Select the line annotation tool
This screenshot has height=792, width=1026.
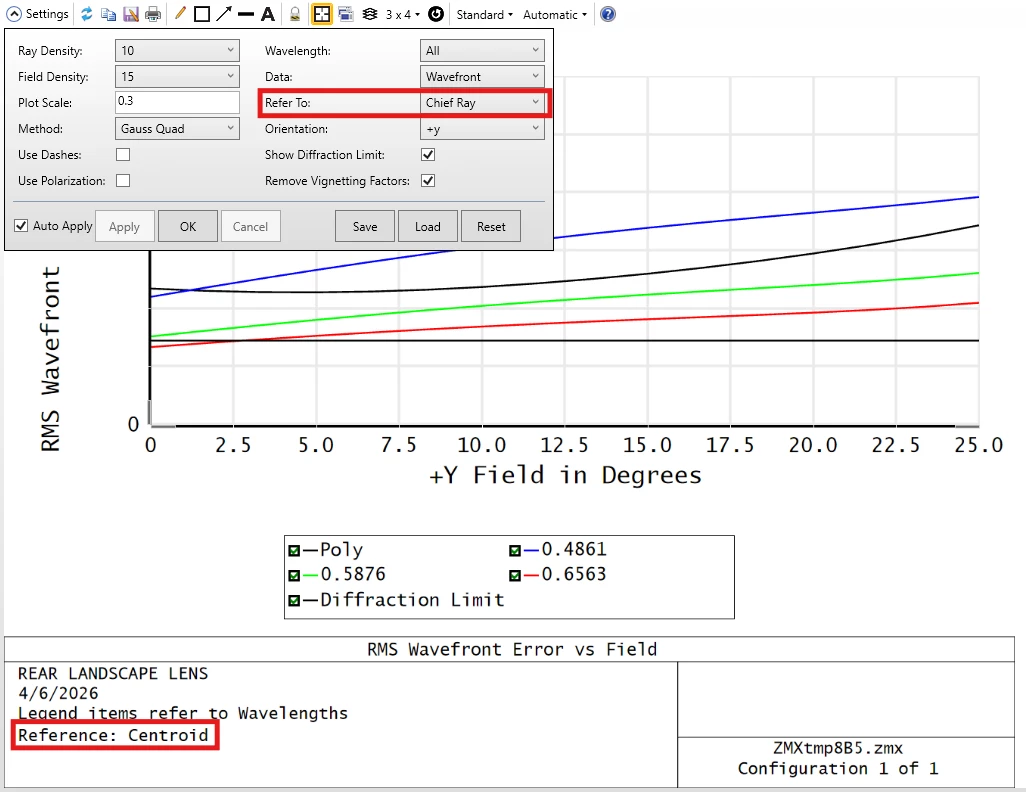[246, 14]
